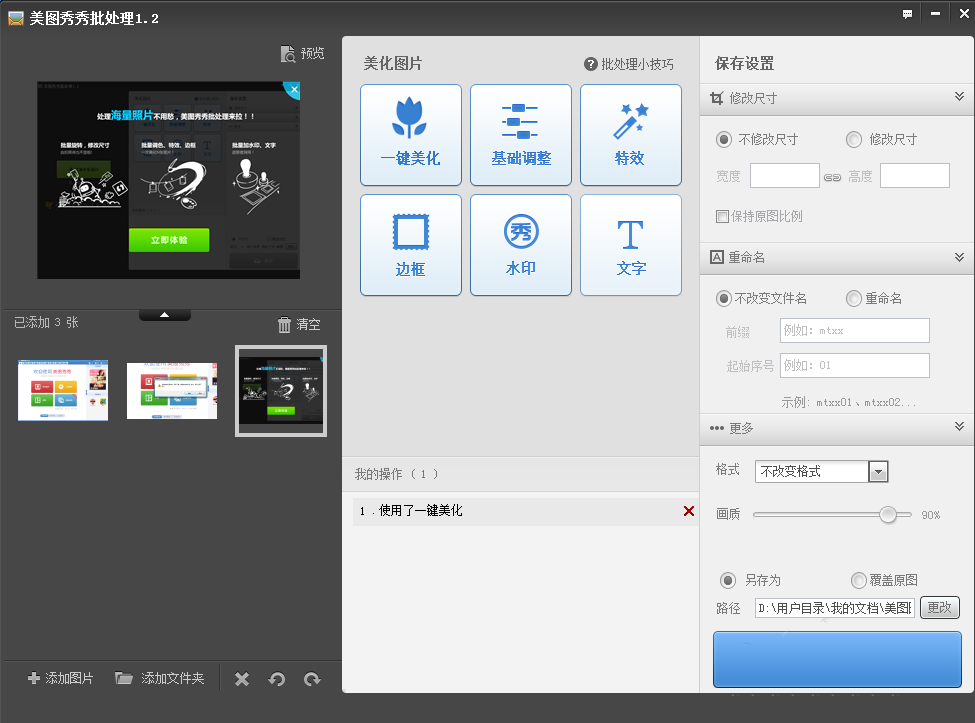975x723 pixels.
Task: Click the 路径 save path field
Action: [x=835, y=608]
